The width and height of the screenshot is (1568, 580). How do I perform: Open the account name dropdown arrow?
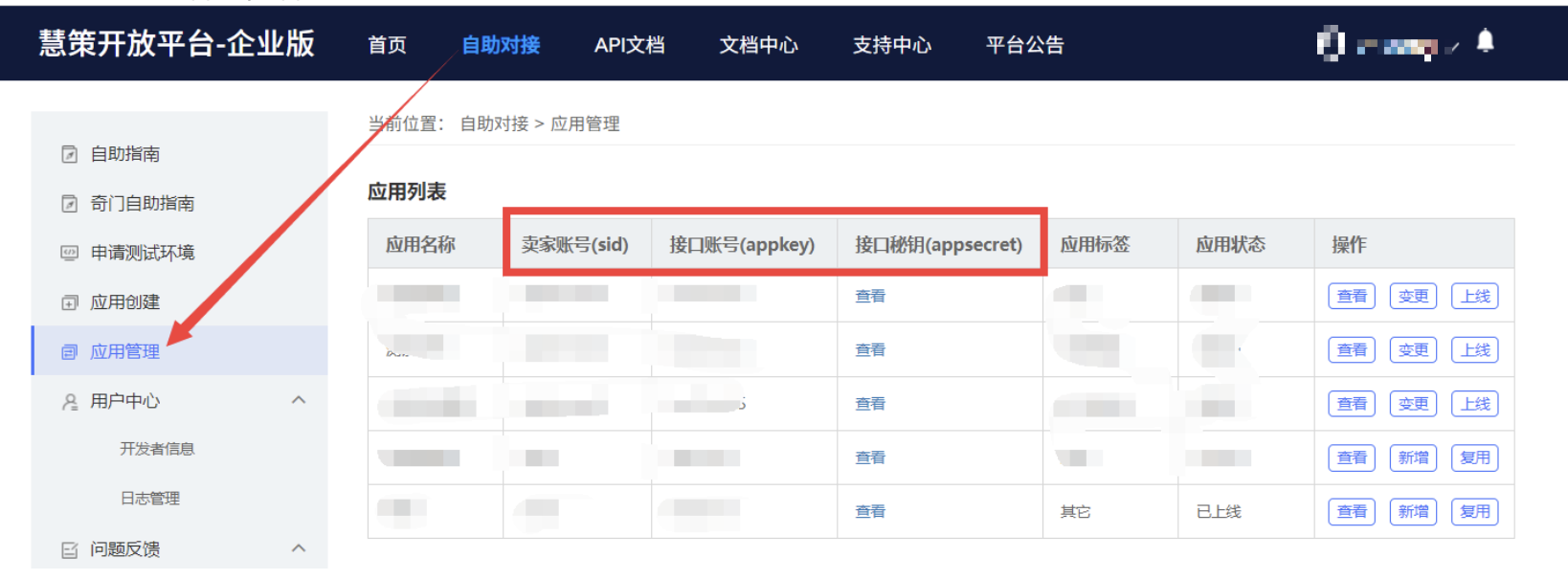click(1452, 46)
